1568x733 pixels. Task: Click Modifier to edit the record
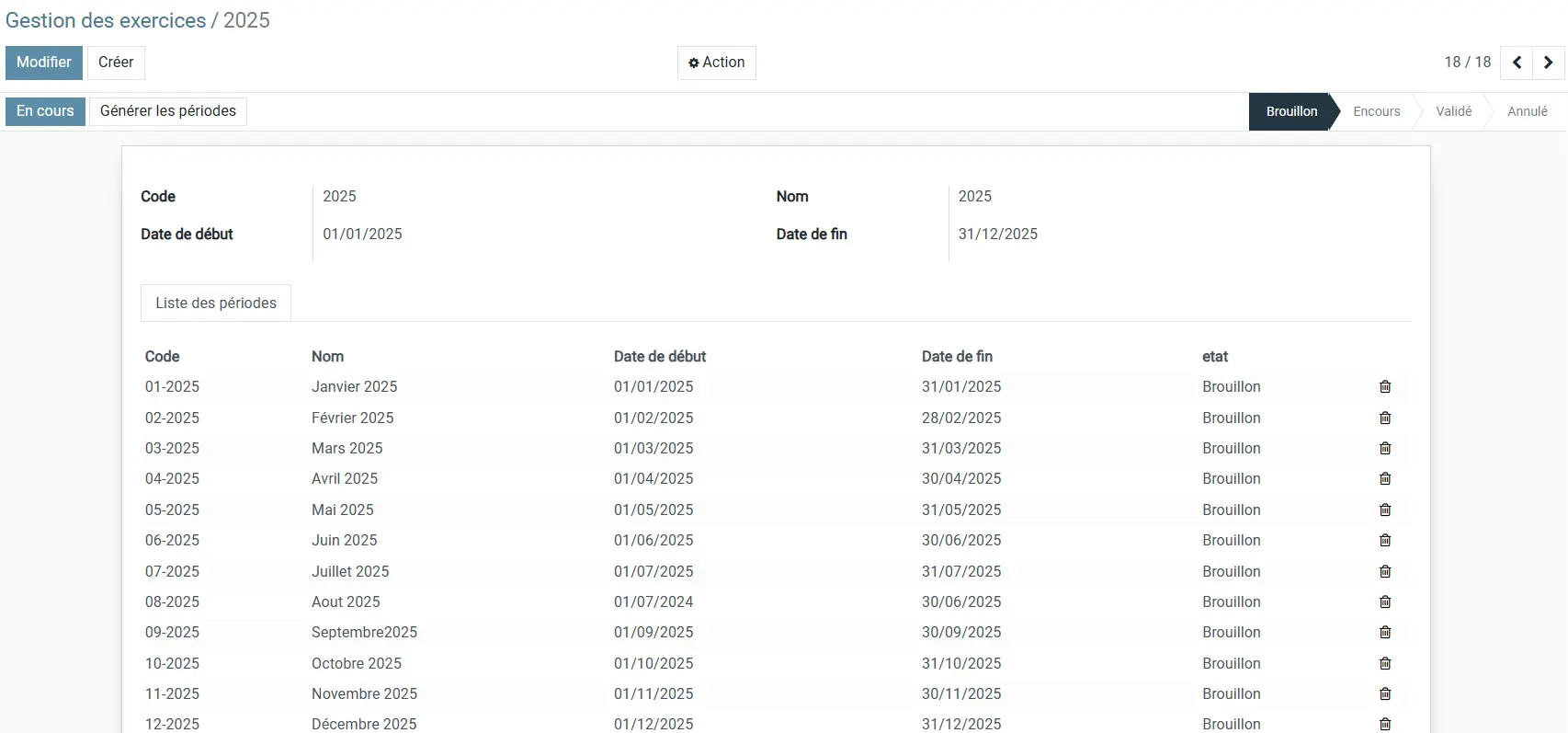[43, 63]
